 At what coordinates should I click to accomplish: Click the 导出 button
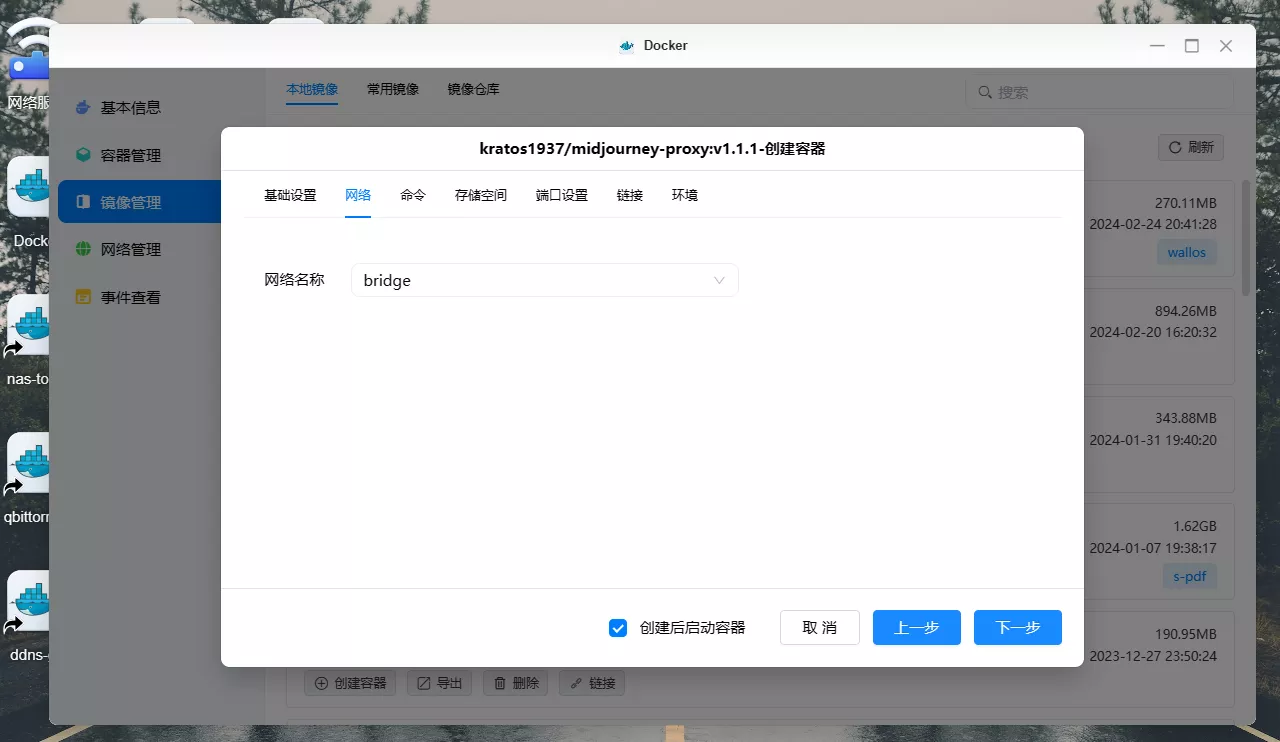(440, 683)
